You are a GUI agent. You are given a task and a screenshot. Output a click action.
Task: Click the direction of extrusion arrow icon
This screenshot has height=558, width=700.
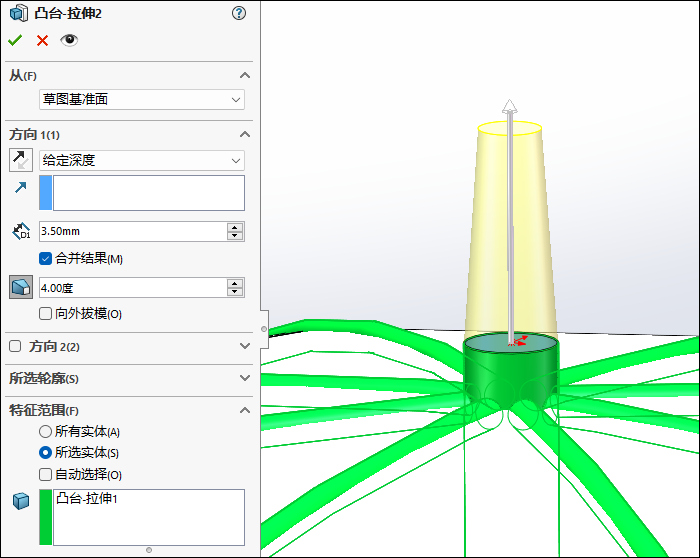pos(21,187)
